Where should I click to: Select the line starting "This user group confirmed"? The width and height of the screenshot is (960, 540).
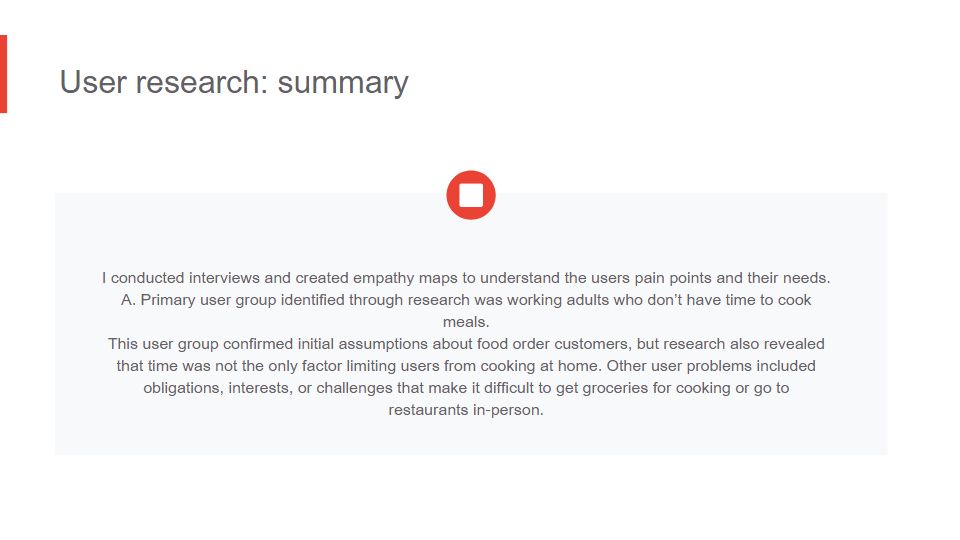point(466,344)
